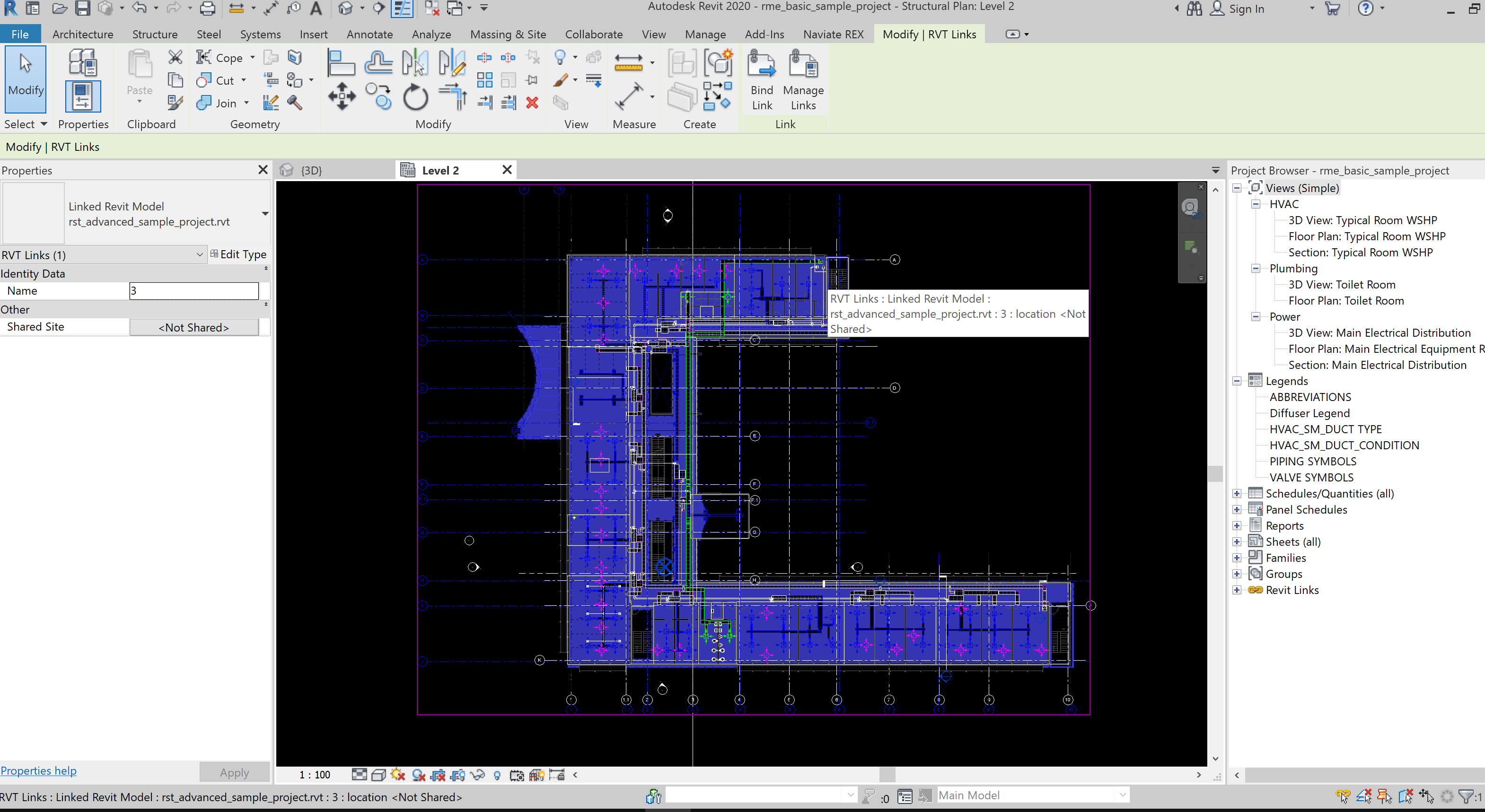Image resolution: width=1485 pixels, height=812 pixels.
Task: Open the File menu
Action: [19, 34]
